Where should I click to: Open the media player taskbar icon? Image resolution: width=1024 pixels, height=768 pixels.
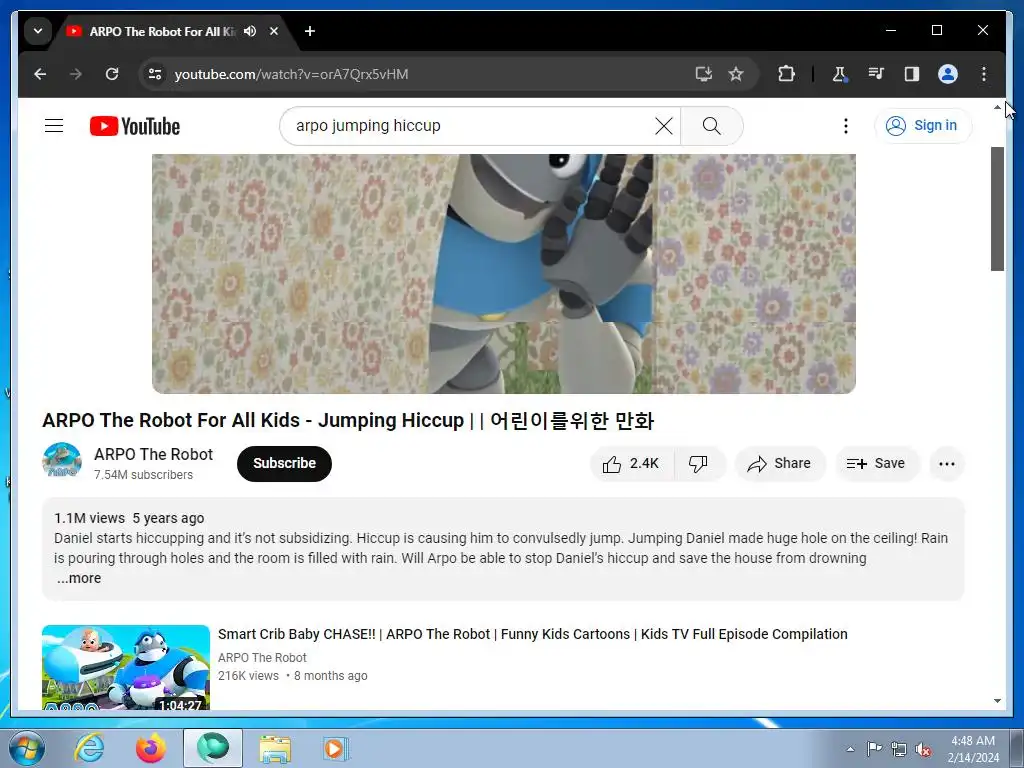[336, 748]
